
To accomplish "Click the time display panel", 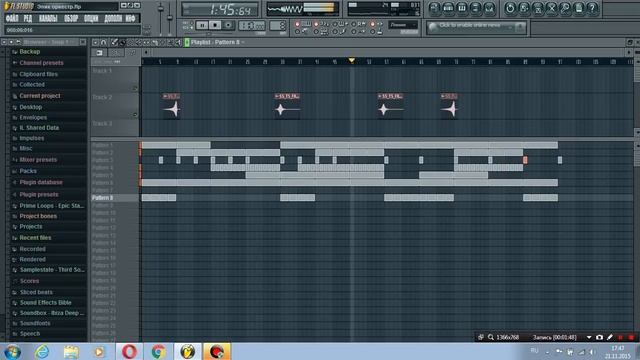I will coord(220,9).
